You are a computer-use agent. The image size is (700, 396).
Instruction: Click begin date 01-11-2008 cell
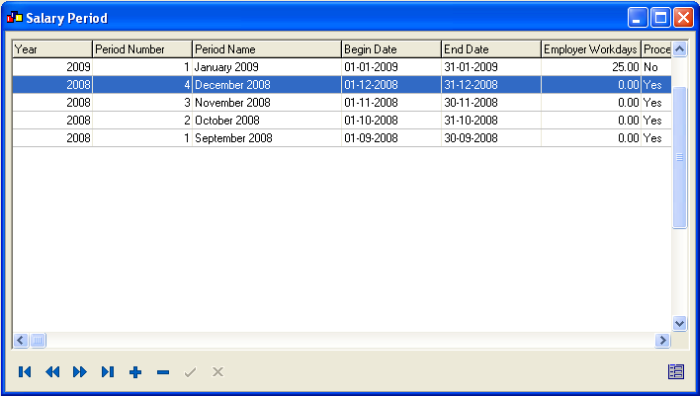392,103
